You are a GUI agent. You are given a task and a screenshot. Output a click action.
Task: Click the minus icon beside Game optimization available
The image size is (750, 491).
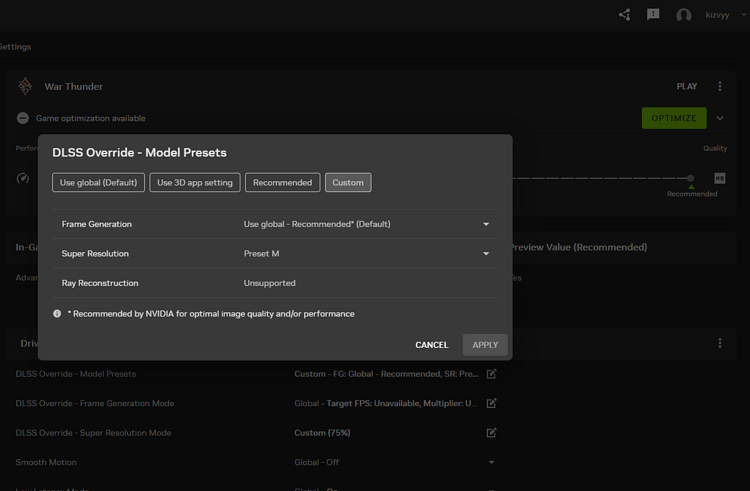coord(22,118)
